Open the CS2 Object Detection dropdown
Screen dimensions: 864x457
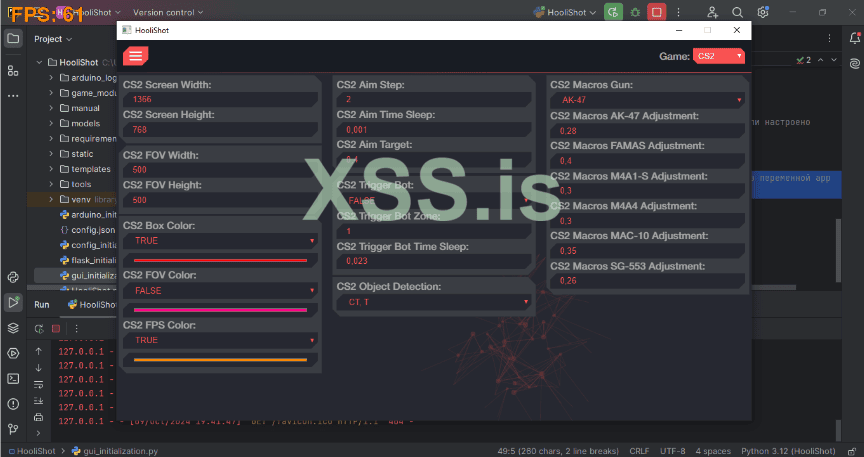434,302
